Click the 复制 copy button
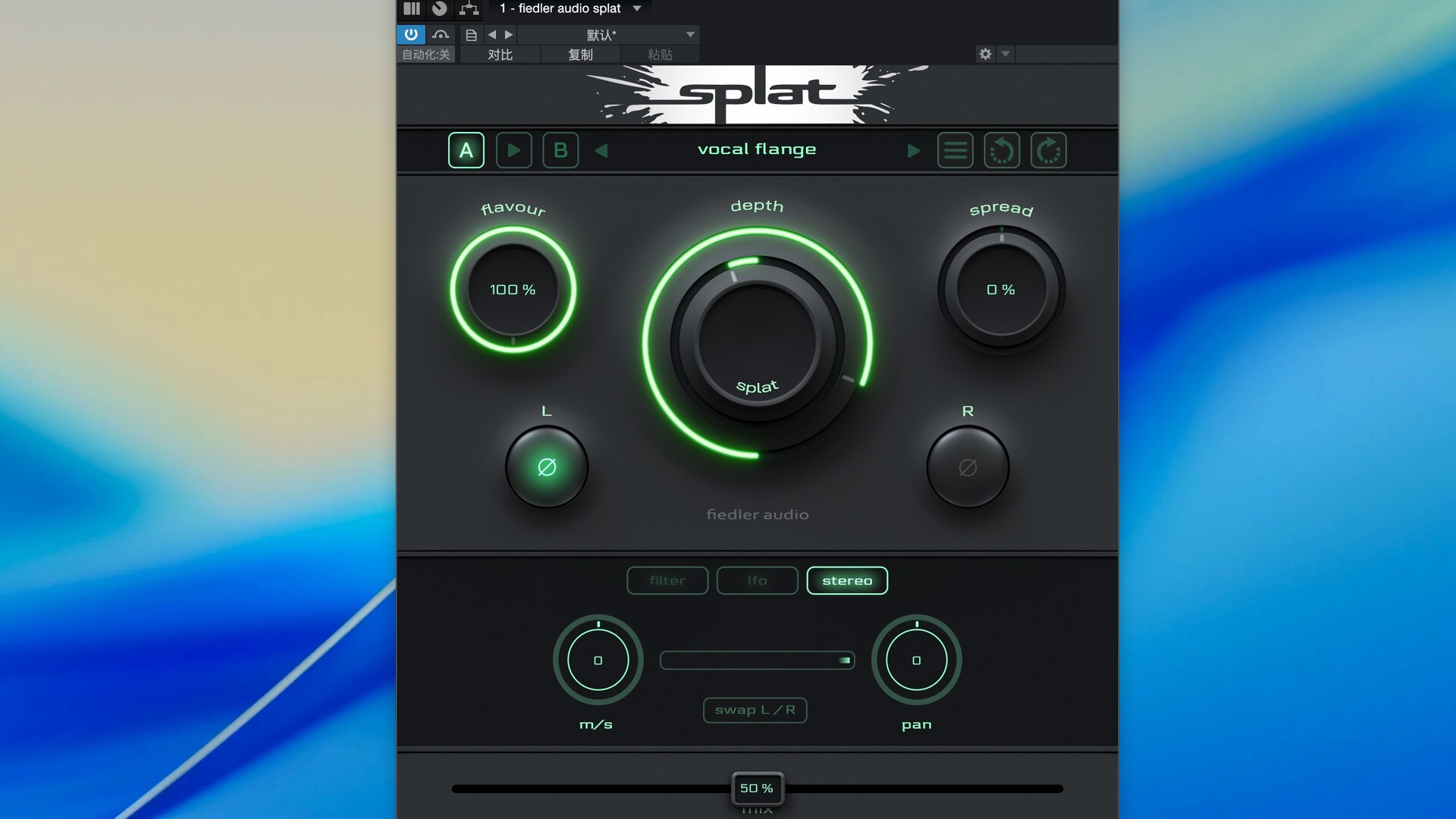The height and width of the screenshot is (819, 1456). pyautogui.click(x=581, y=55)
